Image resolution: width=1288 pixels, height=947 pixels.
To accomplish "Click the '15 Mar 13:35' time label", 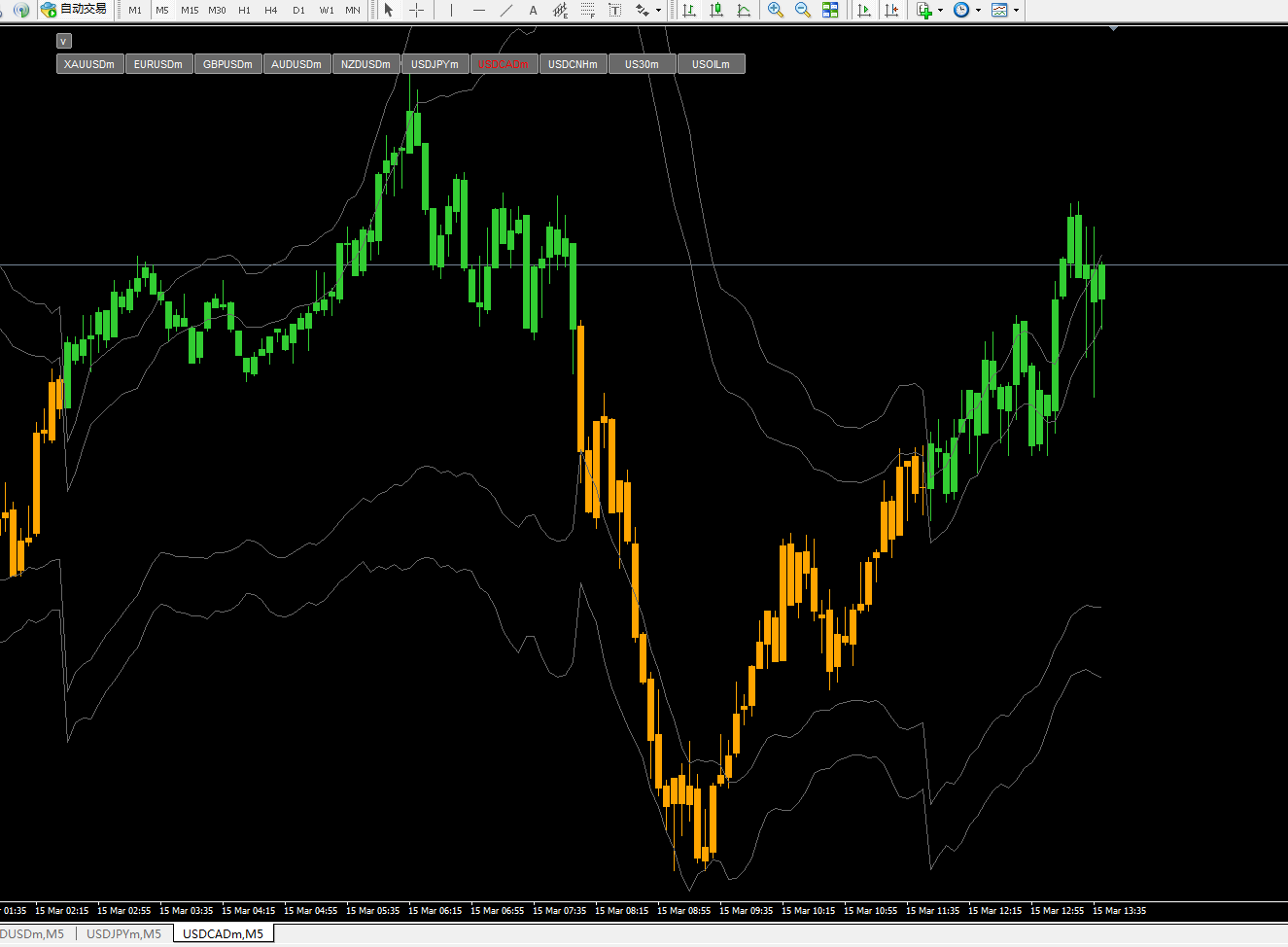I will coord(1120,911).
